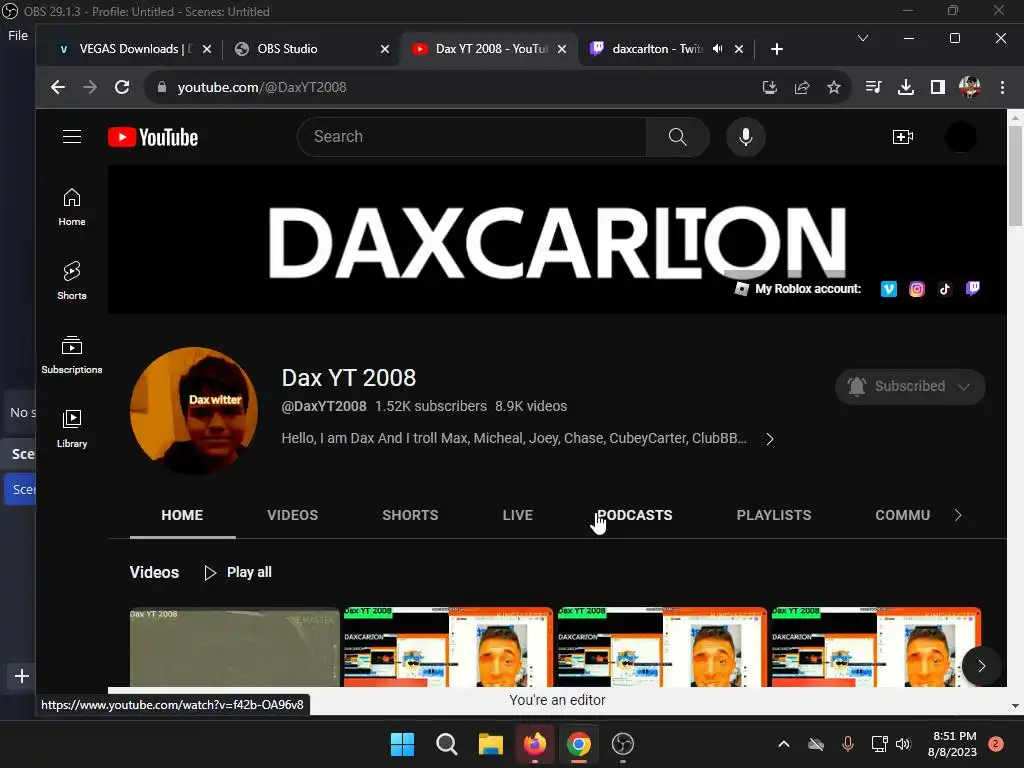Show hidden system tray icons
Viewport: 1024px width, 768px height.
coord(784,744)
